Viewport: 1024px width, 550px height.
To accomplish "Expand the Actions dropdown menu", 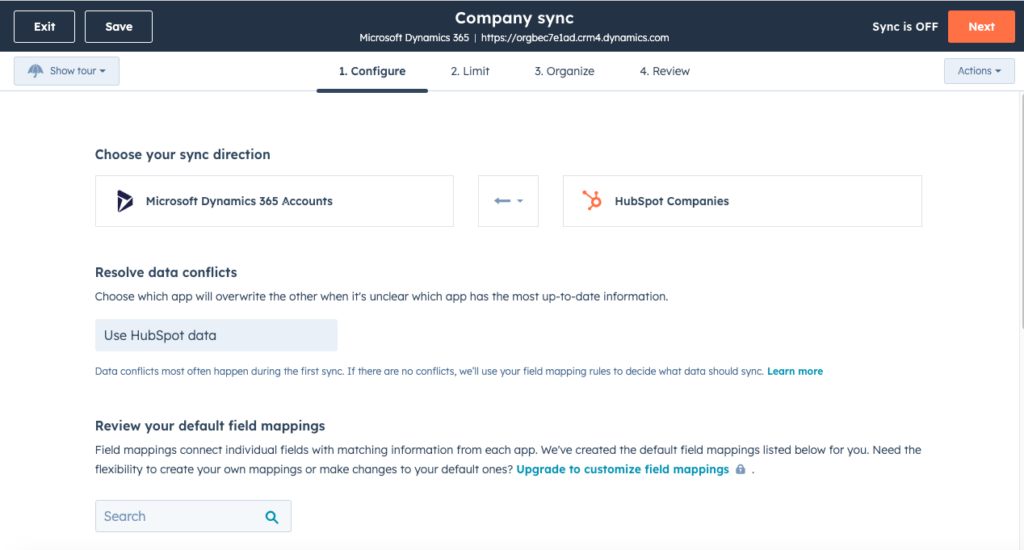I will pyautogui.click(x=978, y=71).
